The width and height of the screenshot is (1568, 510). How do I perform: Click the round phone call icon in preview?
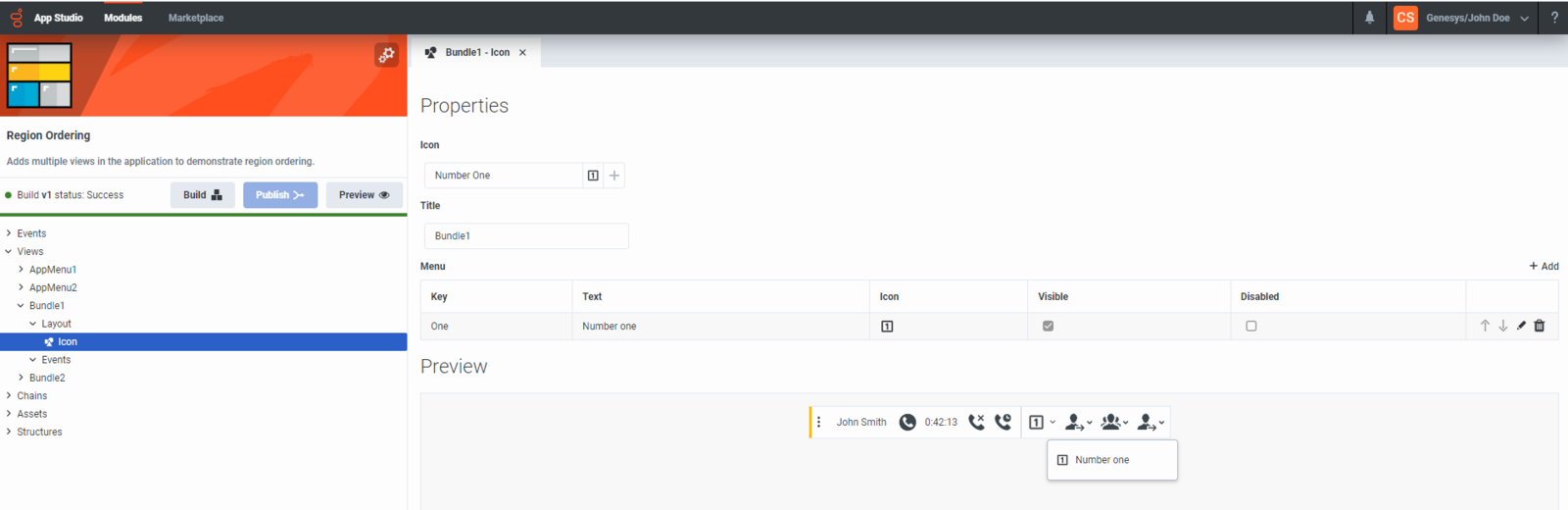[x=907, y=422]
